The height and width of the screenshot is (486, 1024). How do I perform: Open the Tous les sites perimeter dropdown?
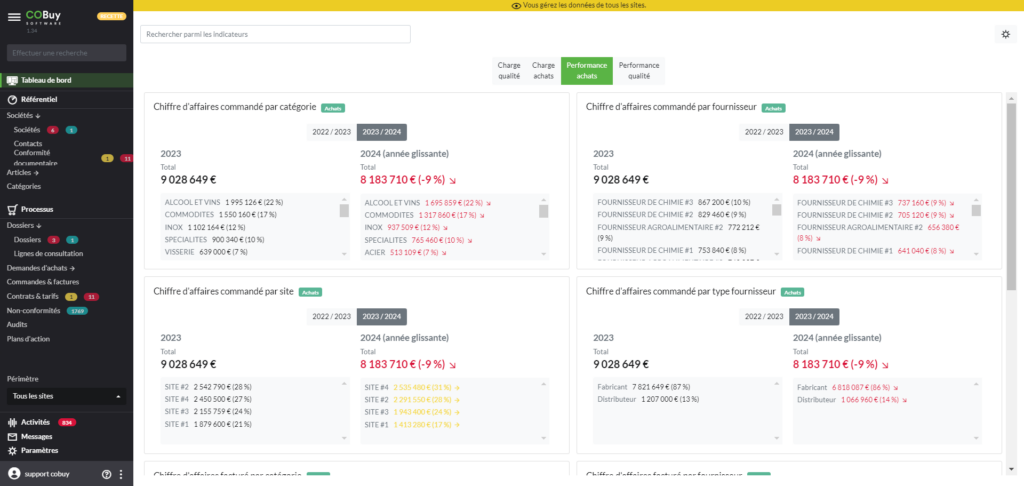click(66, 396)
